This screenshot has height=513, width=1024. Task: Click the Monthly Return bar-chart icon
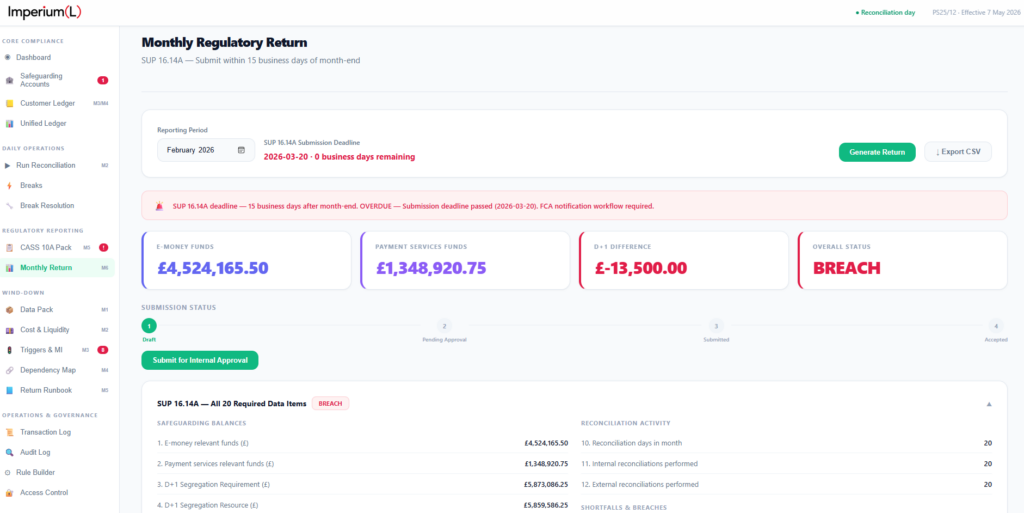click(9, 268)
